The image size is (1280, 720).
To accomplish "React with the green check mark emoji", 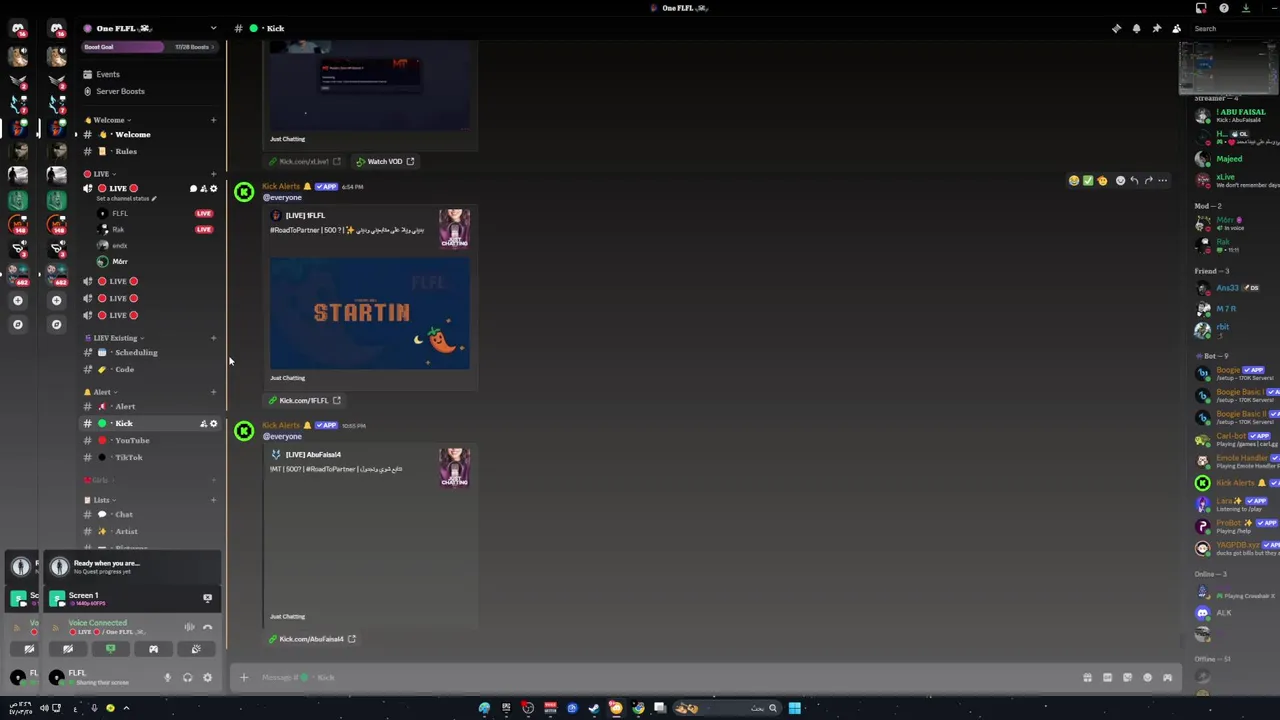I will click(1088, 181).
